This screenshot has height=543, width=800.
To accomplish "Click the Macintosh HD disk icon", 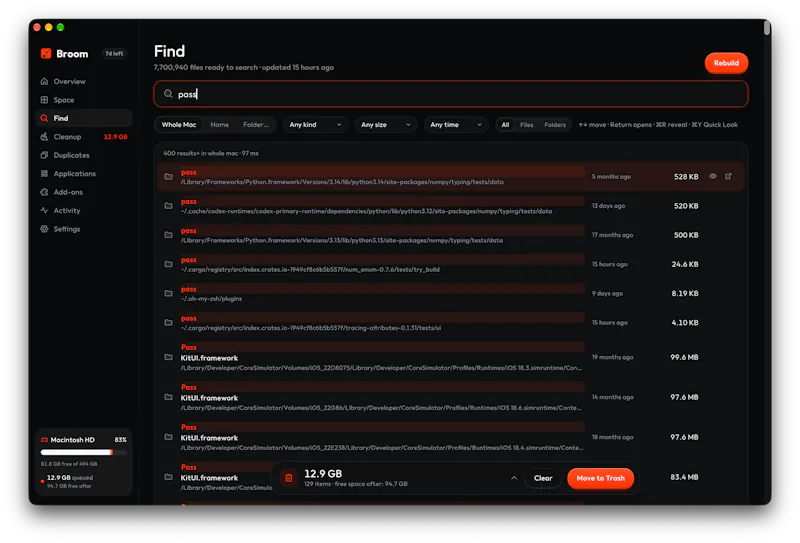I will [x=44, y=440].
